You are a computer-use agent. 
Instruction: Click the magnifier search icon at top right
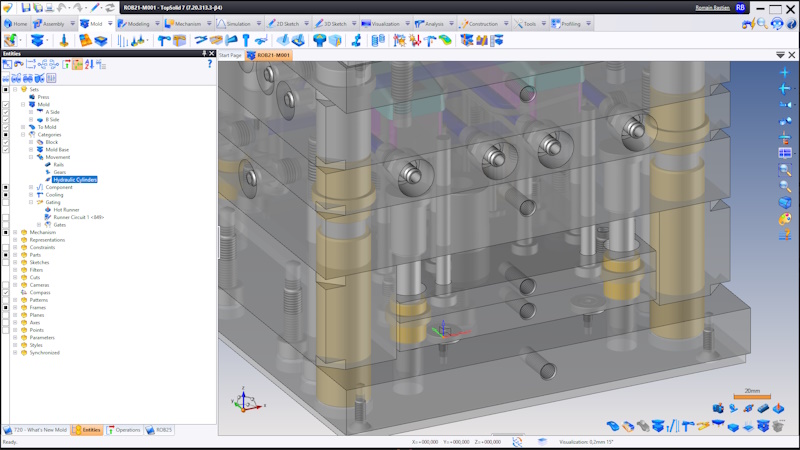pos(762,23)
